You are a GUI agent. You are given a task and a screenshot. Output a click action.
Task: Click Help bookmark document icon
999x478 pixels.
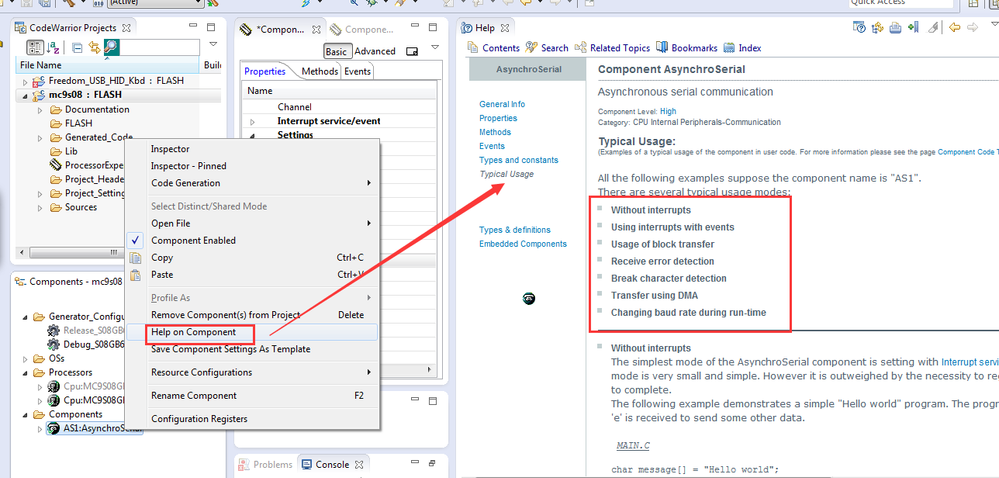click(913, 27)
